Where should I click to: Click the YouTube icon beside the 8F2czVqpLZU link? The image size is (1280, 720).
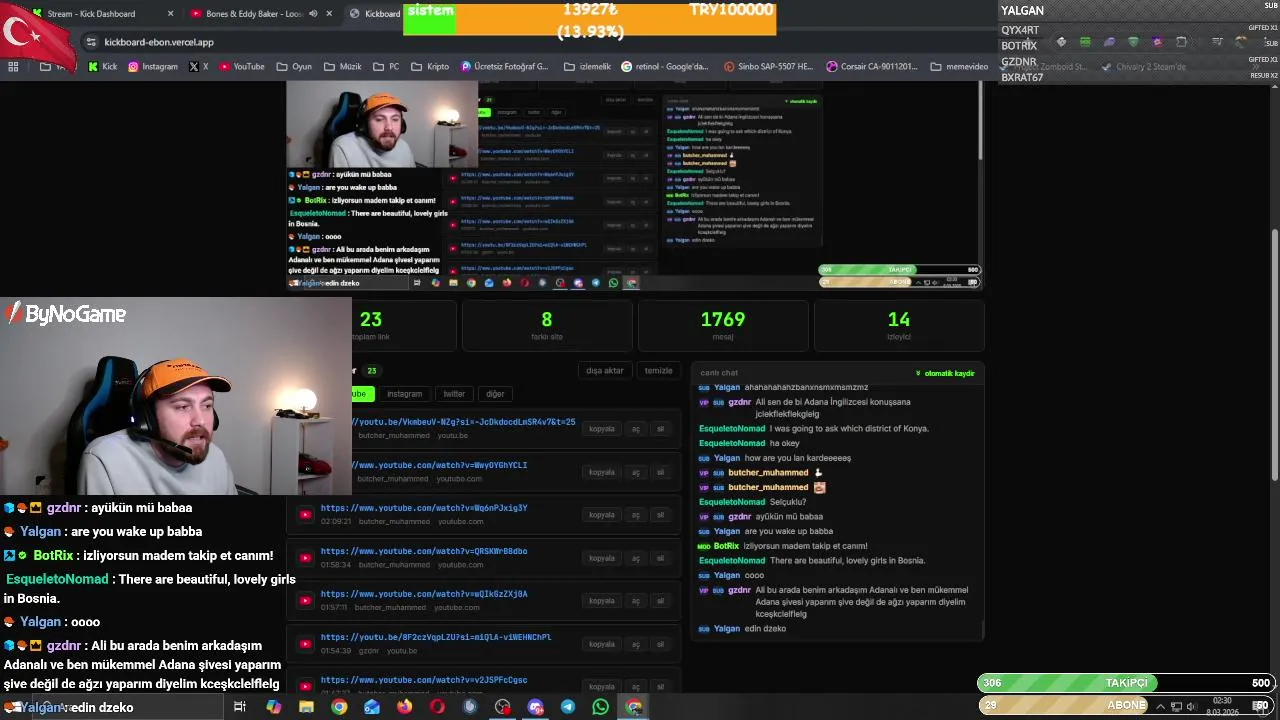pyautogui.click(x=305, y=644)
